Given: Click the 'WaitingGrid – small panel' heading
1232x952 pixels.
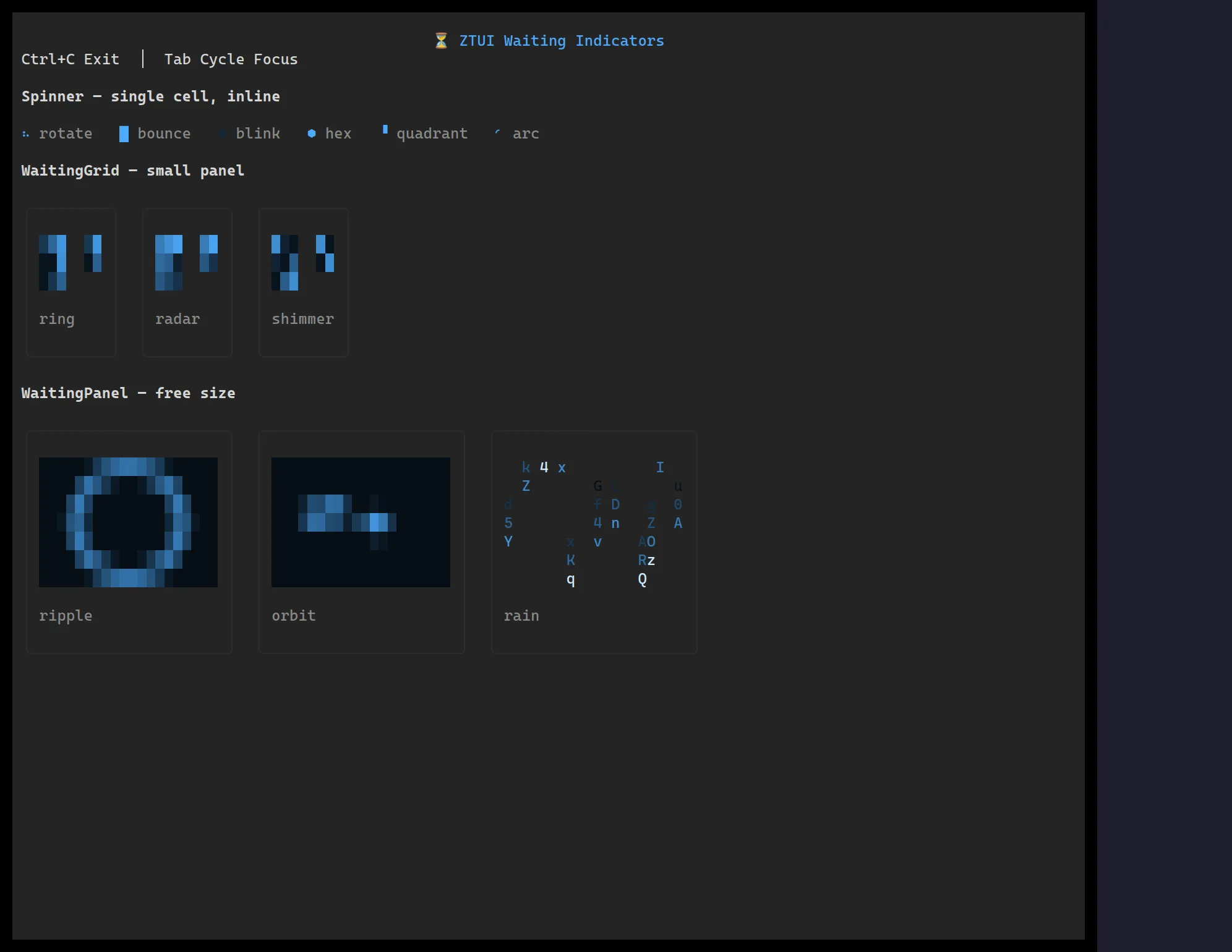Looking at the screenshot, I should [133, 171].
